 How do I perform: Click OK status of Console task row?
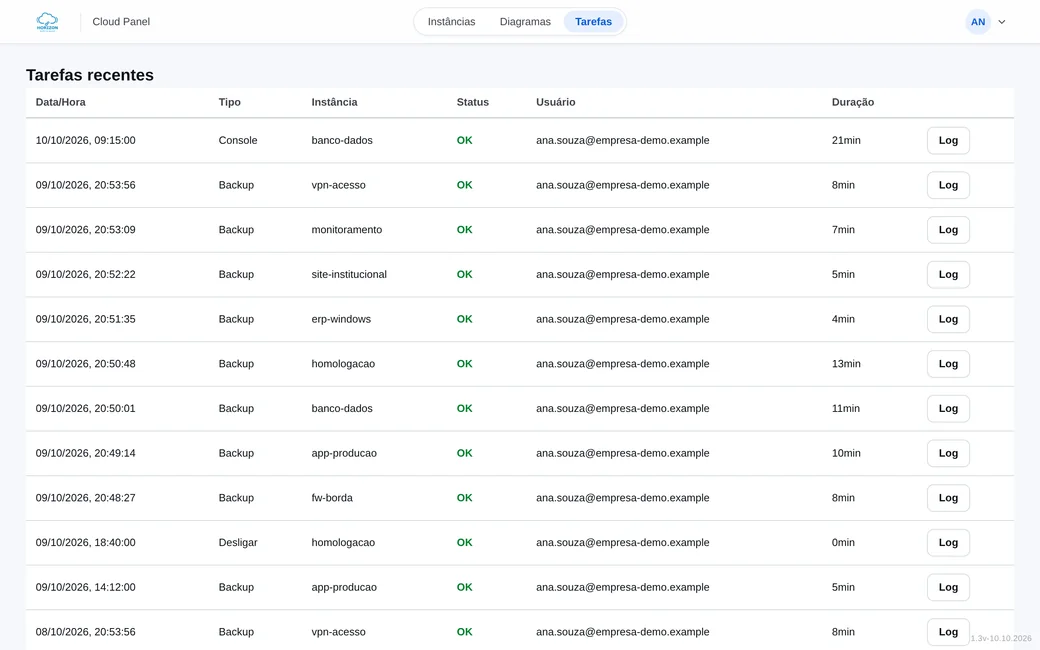pos(464,141)
